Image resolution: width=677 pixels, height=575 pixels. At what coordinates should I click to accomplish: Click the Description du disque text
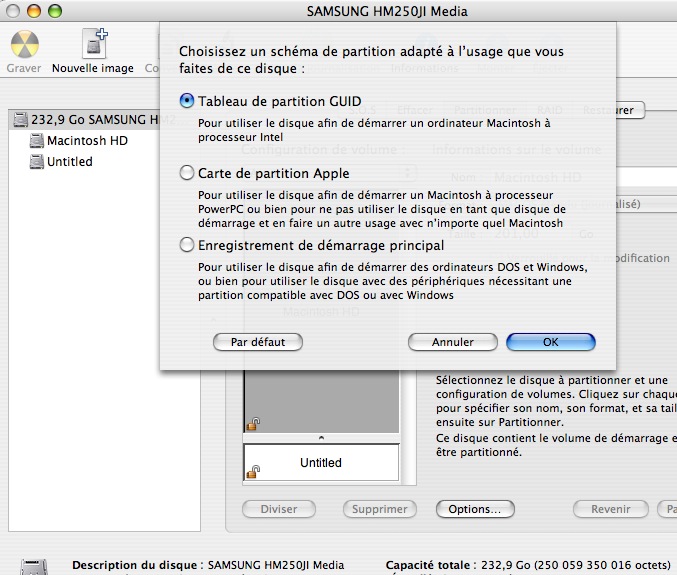tap(208, 565)
